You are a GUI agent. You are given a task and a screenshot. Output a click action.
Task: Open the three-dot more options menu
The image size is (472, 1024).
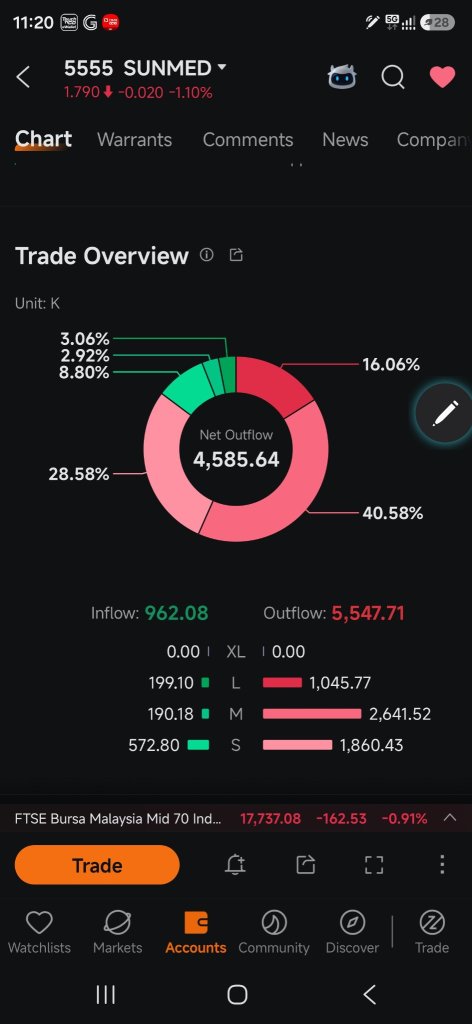pyautogui.click(x=442, y=865)
